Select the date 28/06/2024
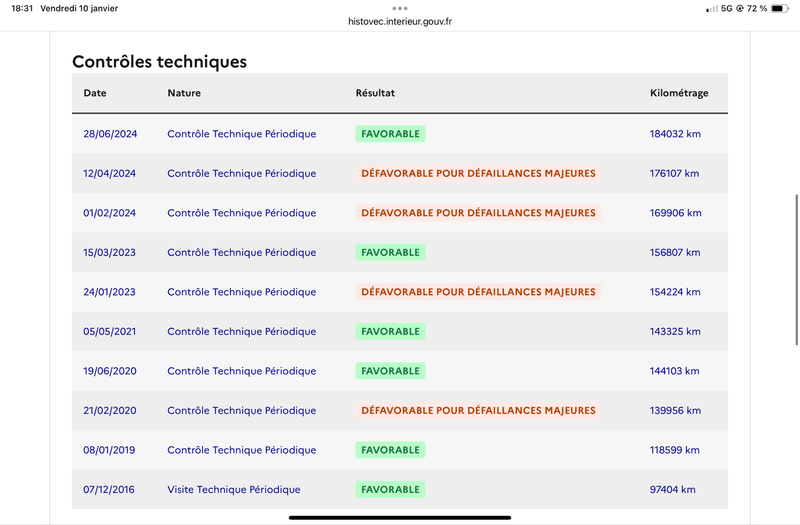 [x=110, y=134]
